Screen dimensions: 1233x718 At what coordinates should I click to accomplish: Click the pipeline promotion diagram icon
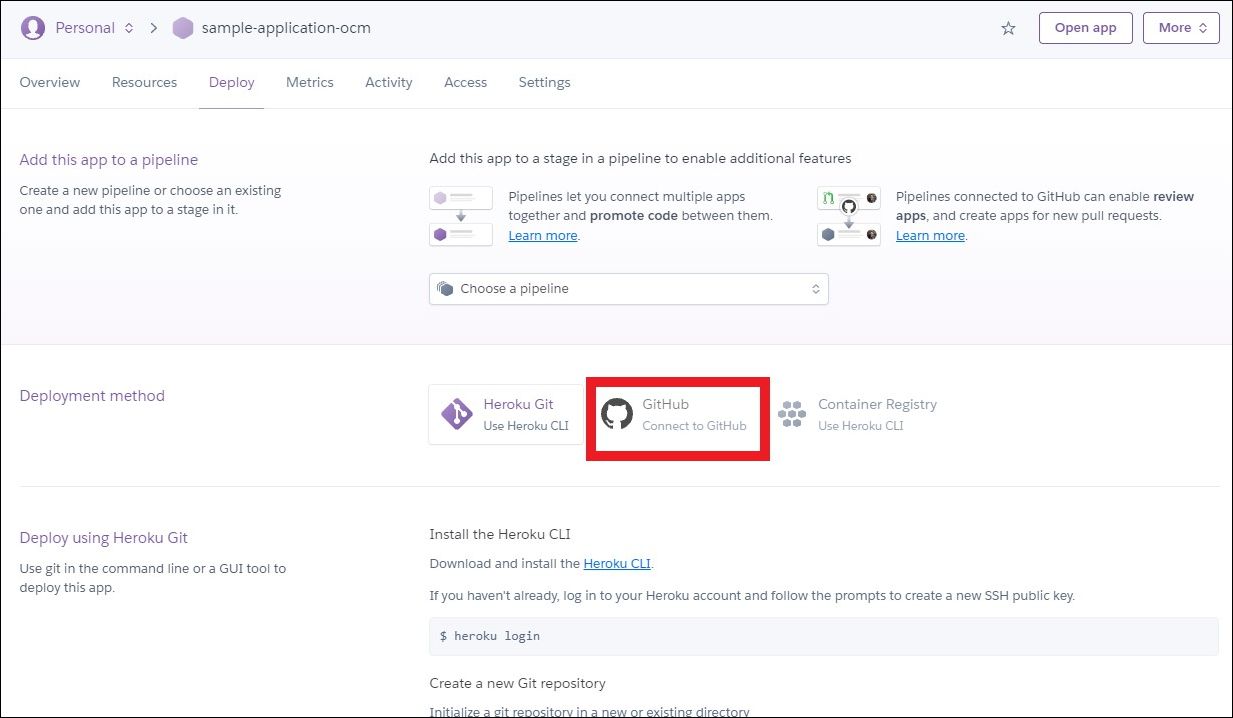(x=460, y=214)
